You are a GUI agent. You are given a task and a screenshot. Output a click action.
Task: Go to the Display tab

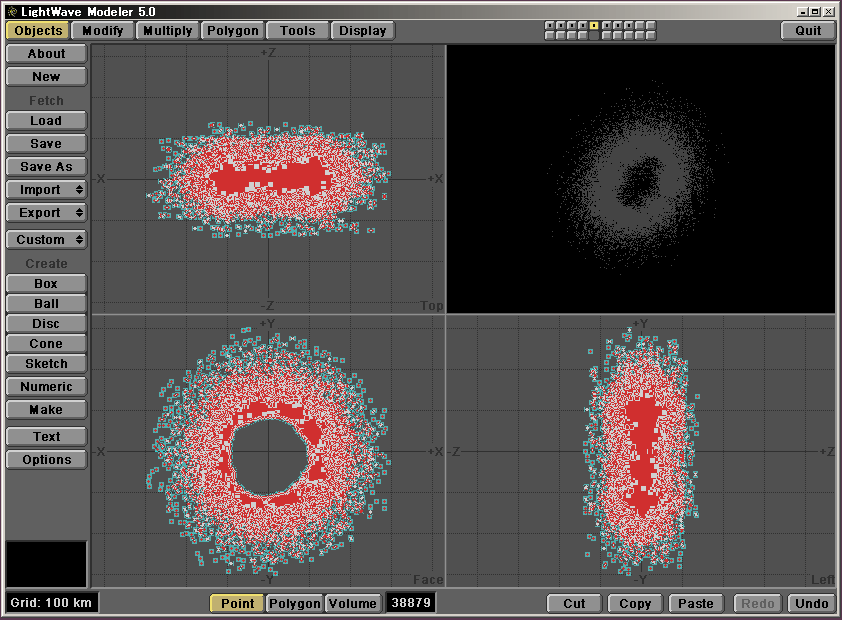363,30
